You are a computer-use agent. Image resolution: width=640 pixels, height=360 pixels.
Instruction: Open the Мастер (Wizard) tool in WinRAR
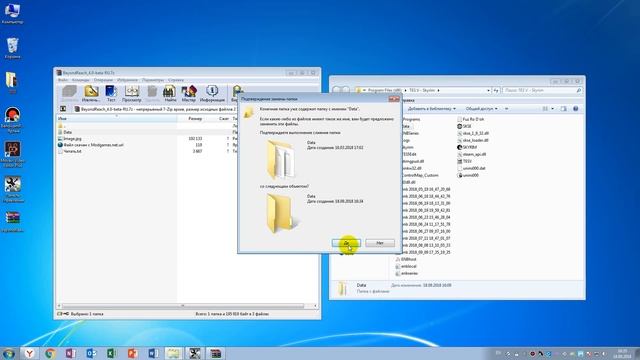tap(189, 93)
